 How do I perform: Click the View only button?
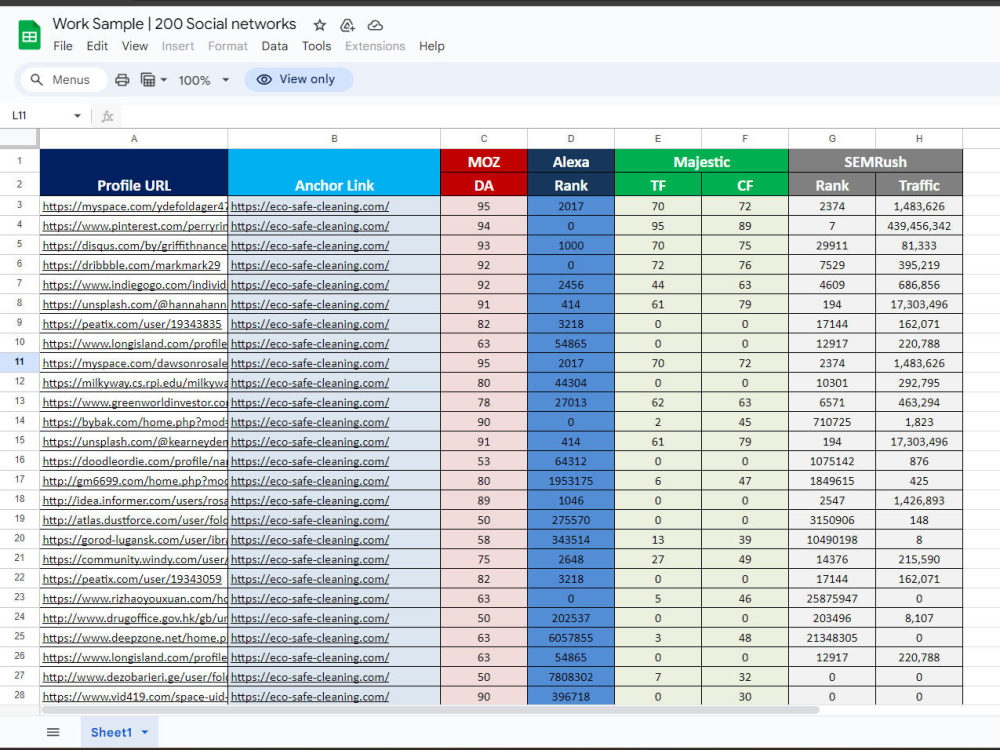[298, 79]
